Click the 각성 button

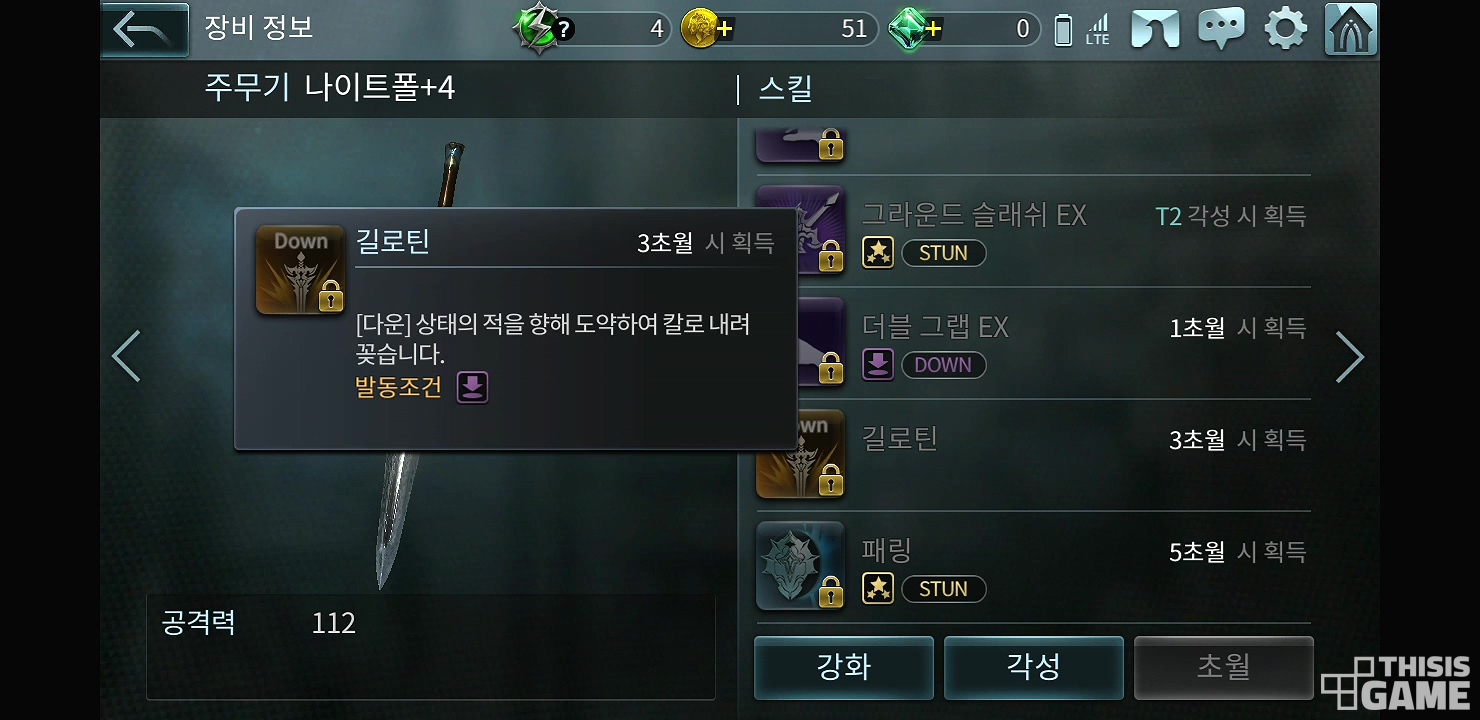pos(1034,667)
